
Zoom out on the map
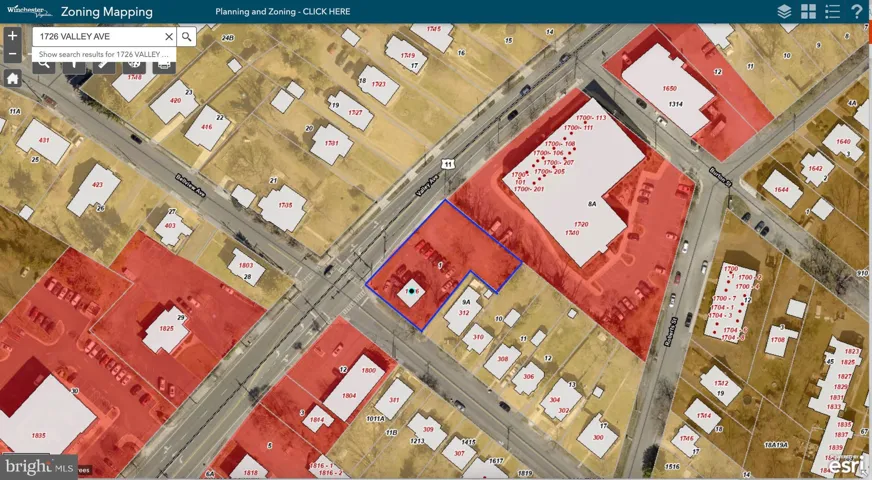(12, 53)
